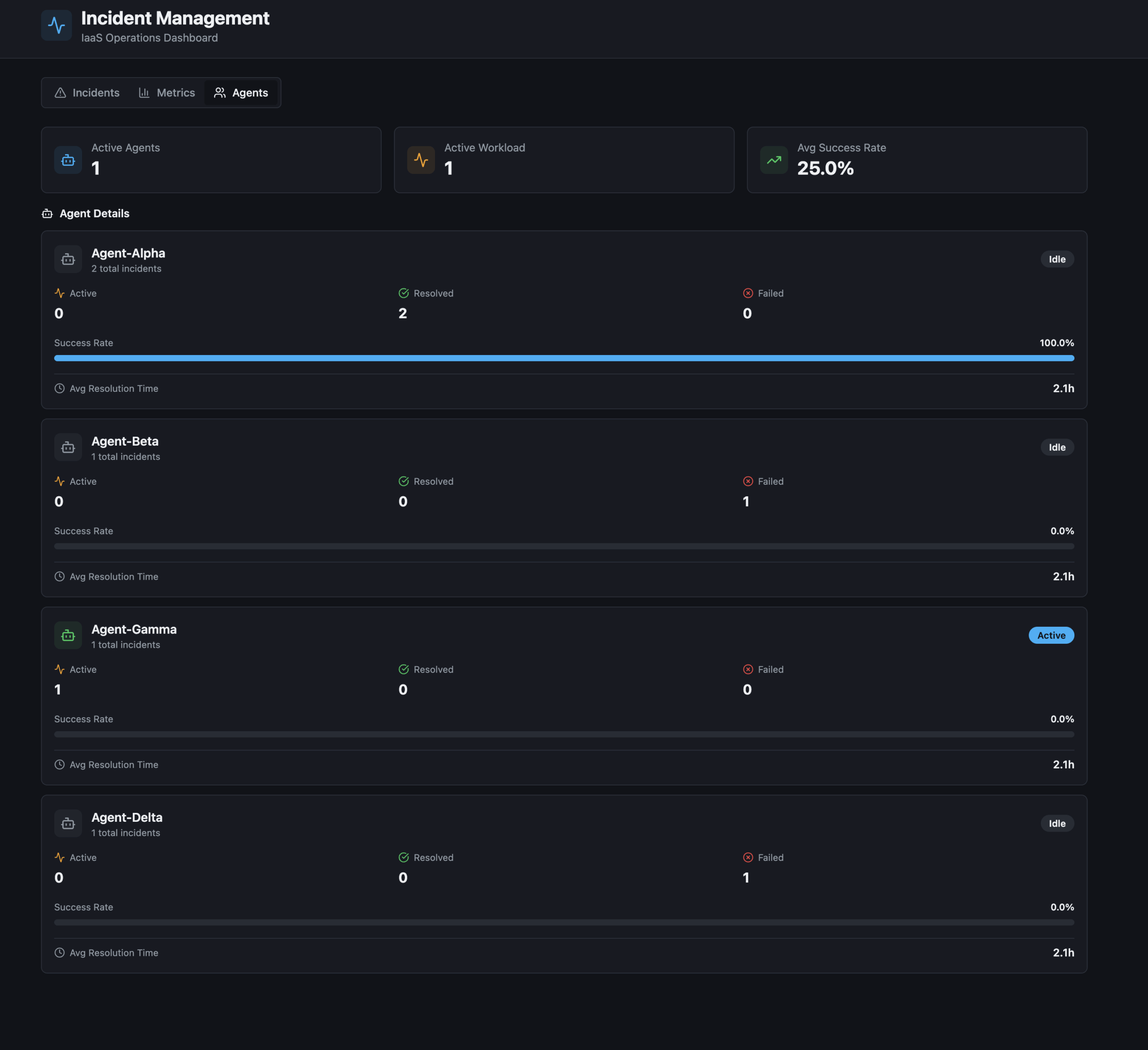
Task: Click the clock icon in Agent-Gamma's card
Action: 59,765
